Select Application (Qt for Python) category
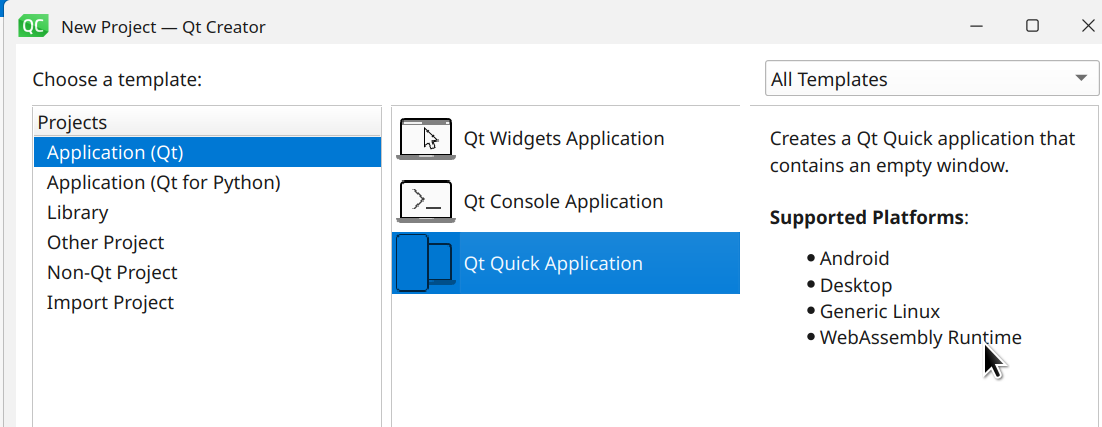 (x=163, y=183)
